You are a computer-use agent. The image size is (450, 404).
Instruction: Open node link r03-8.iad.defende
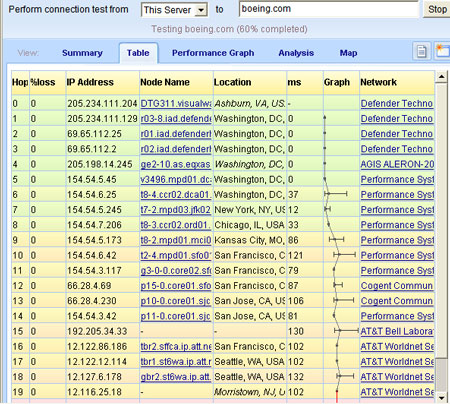176,119
